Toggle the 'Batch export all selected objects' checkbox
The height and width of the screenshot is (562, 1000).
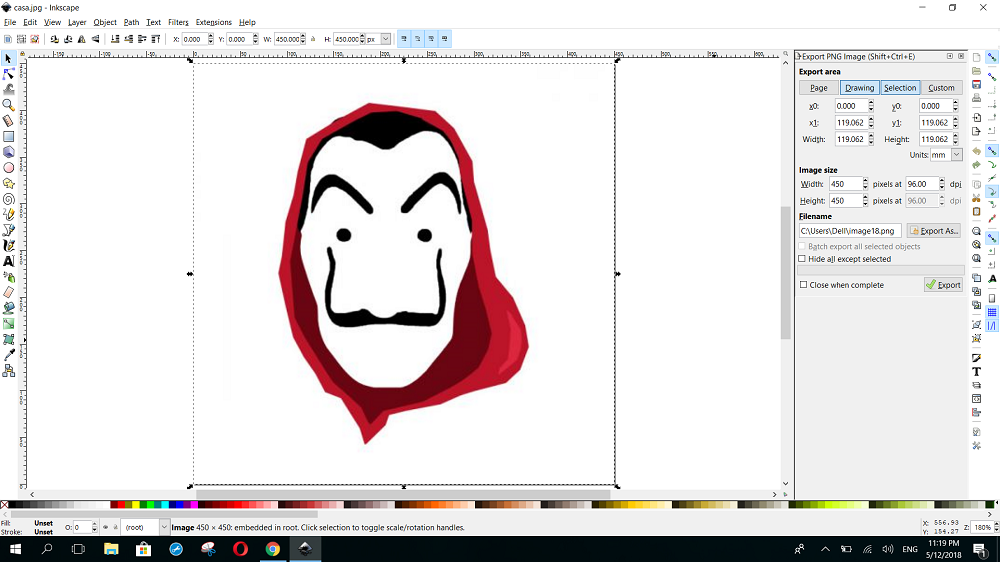click(802, 246)
